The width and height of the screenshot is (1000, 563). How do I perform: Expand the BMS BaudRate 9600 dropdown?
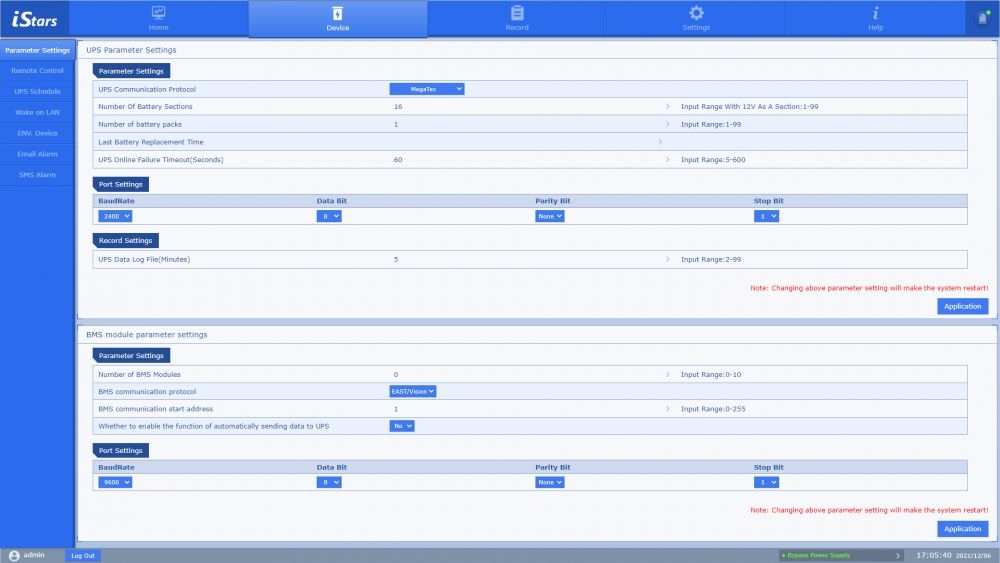(115, 482)
